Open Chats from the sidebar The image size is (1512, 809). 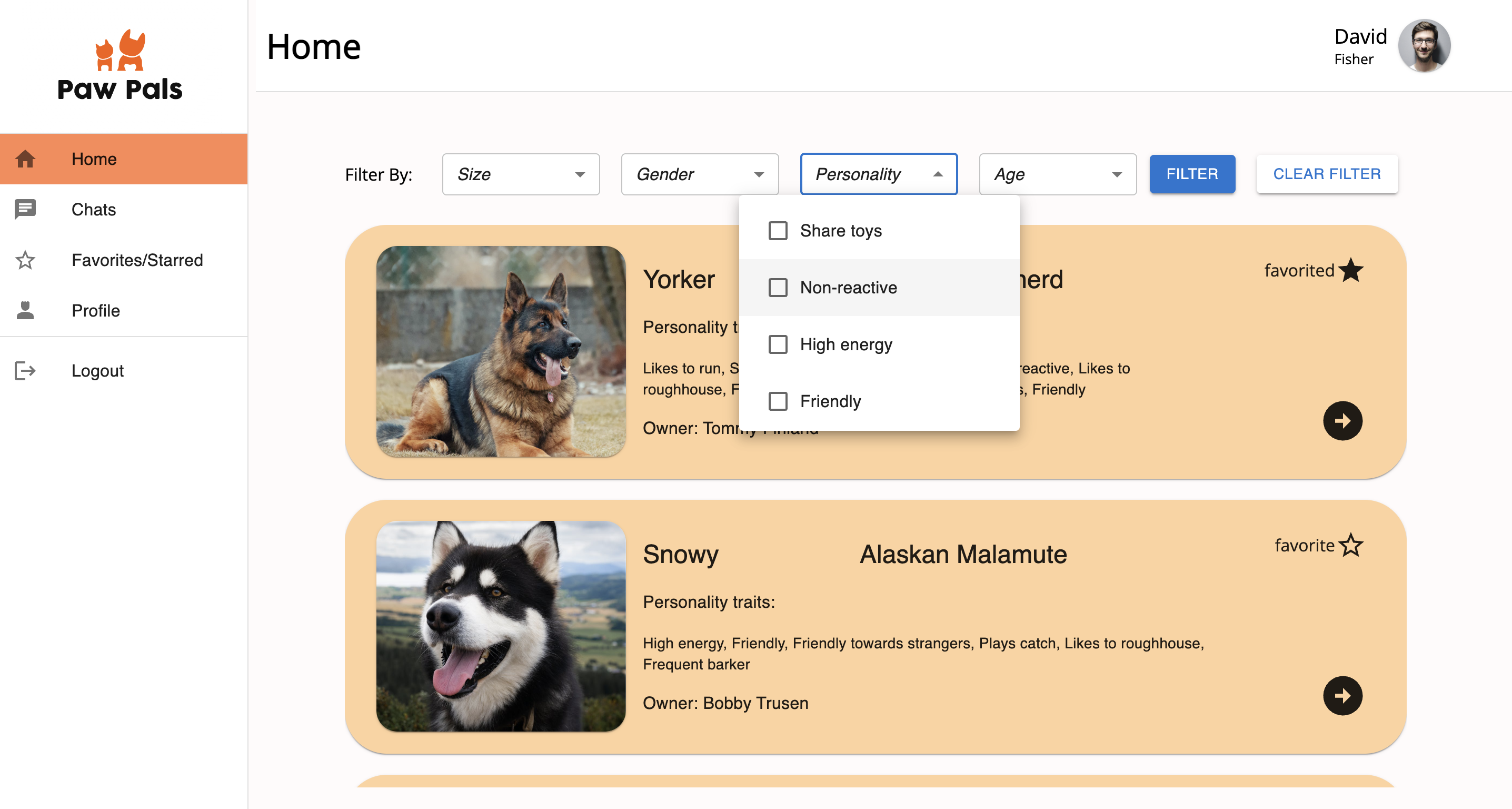(123, 209)
